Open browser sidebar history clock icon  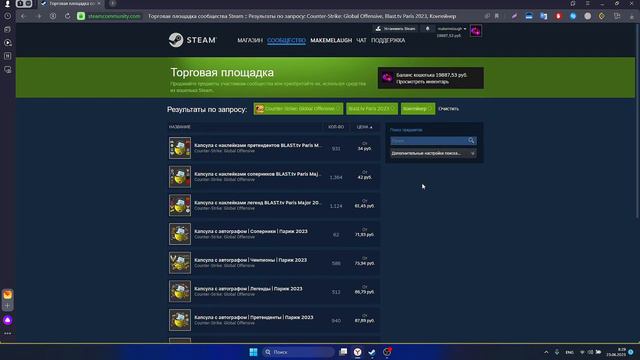click(7, 16)
